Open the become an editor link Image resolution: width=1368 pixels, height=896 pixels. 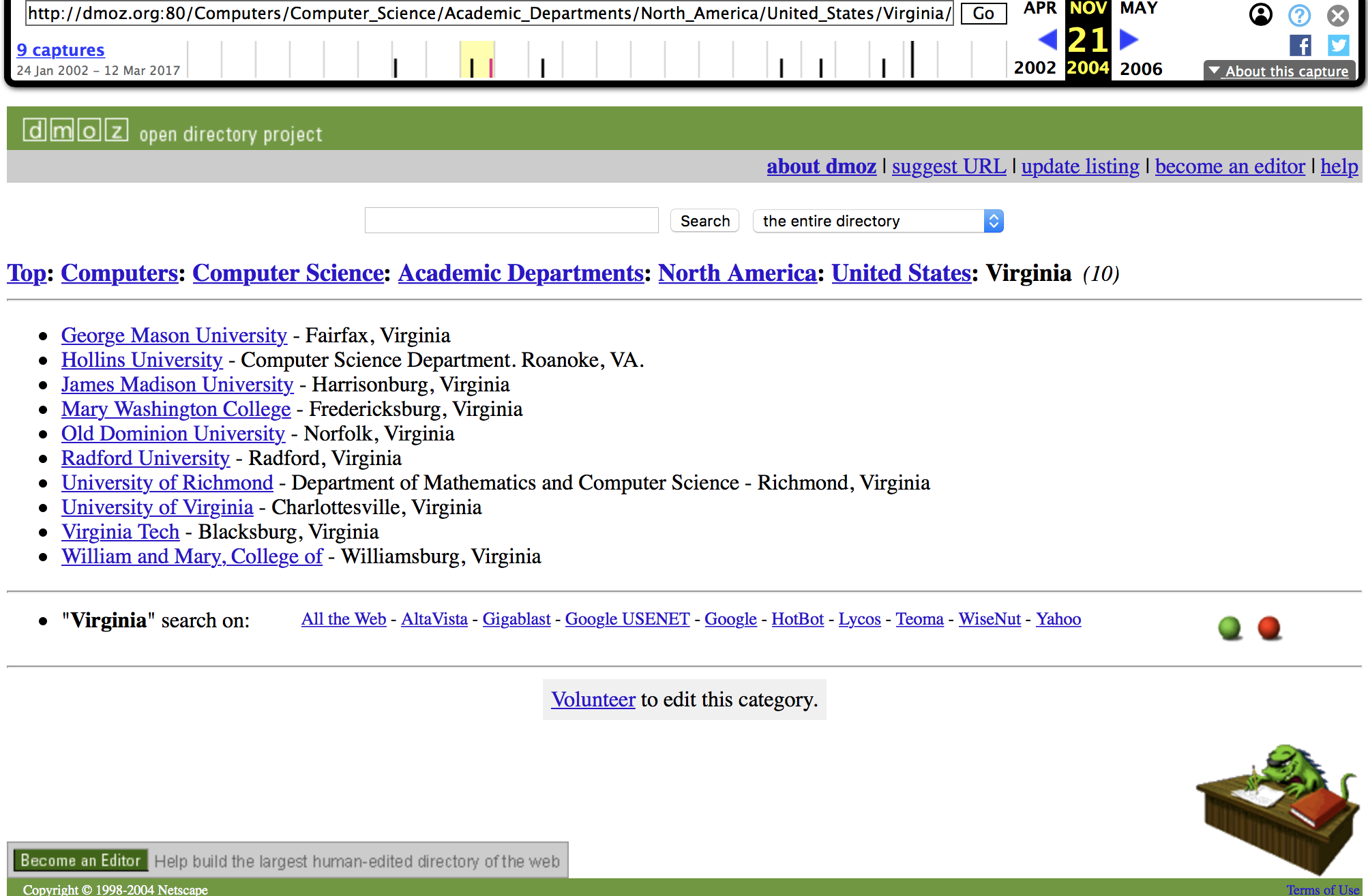(x=1230, y=166)
